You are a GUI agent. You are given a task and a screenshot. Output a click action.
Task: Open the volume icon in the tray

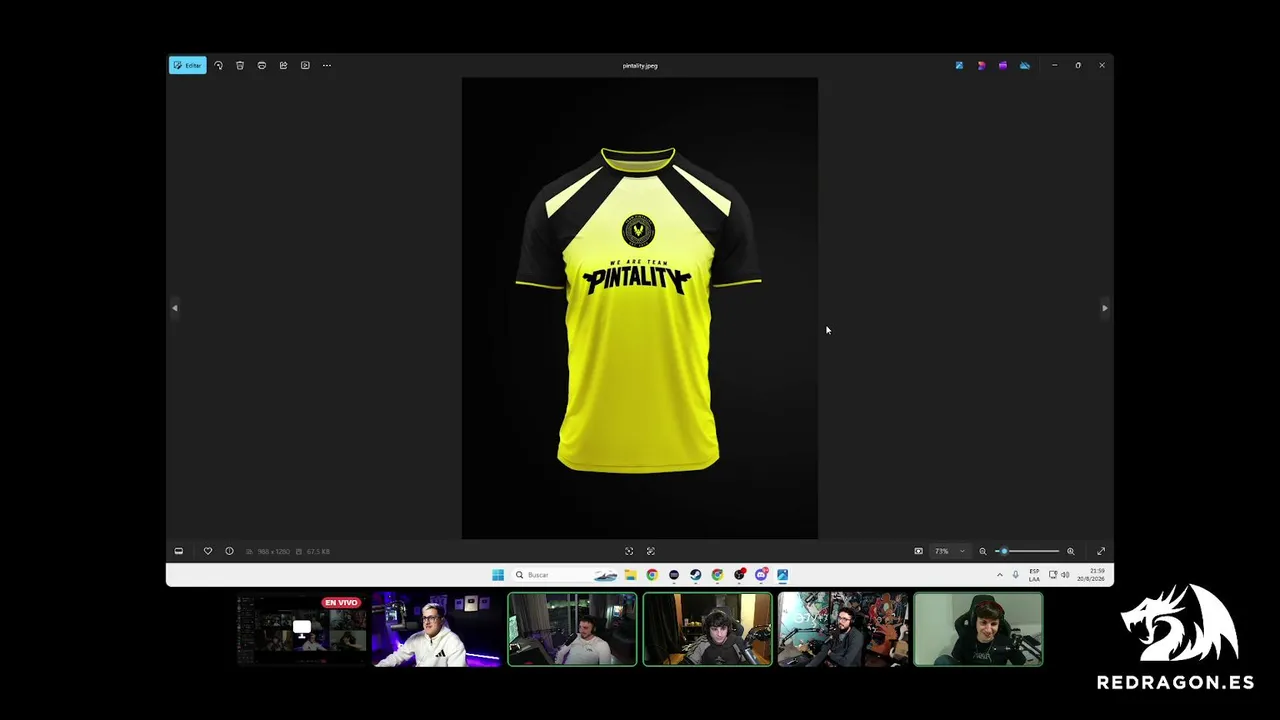tap(1065, 575)
